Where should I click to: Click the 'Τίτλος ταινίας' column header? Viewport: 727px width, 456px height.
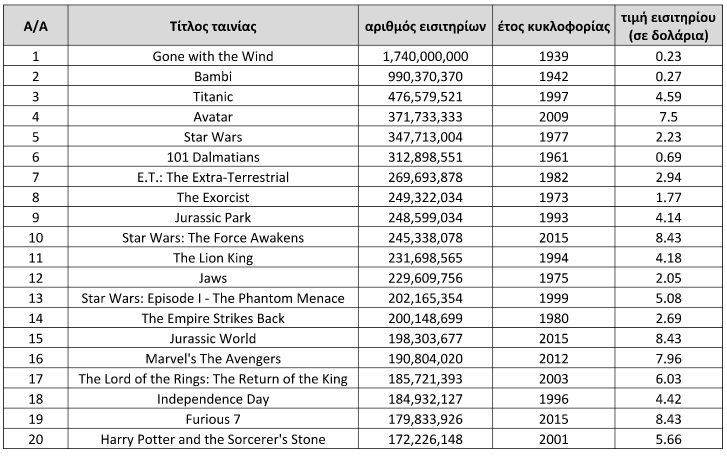click(x=212, y=25)
